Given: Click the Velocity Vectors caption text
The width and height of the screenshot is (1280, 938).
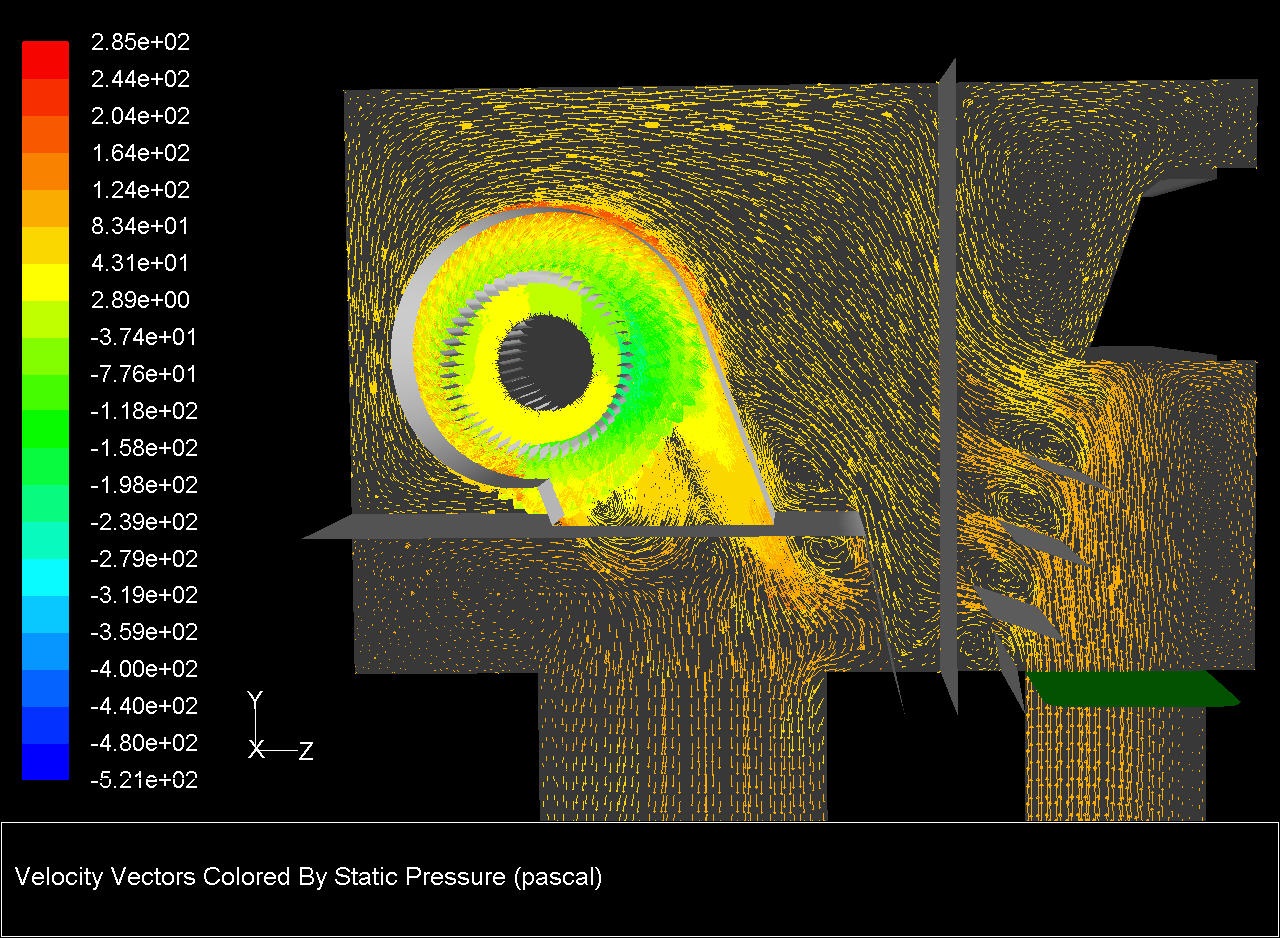Looking at the screenshot, I should (308, 877).
